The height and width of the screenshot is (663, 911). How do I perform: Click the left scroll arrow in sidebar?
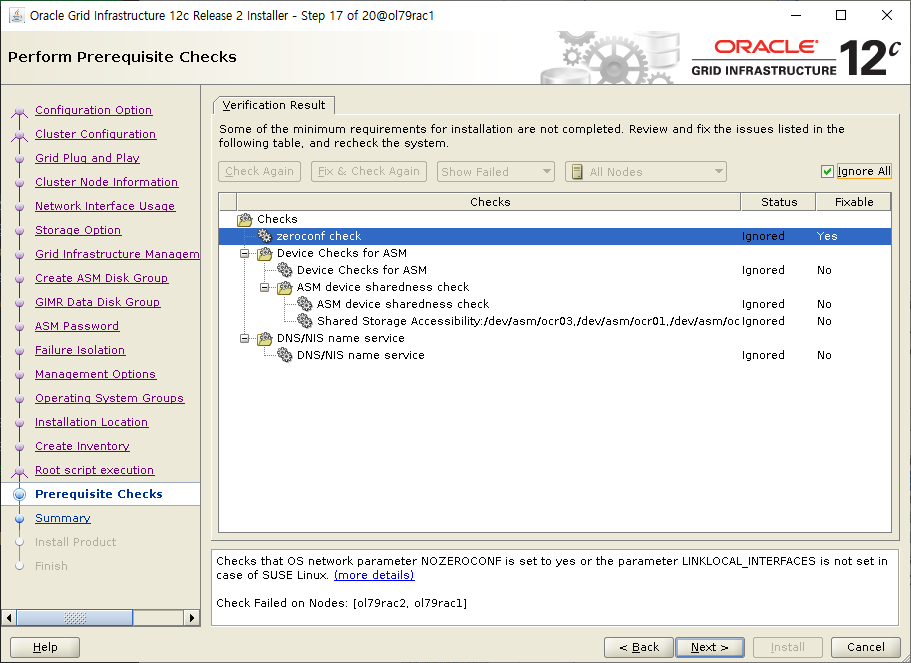tap(9, 618)
